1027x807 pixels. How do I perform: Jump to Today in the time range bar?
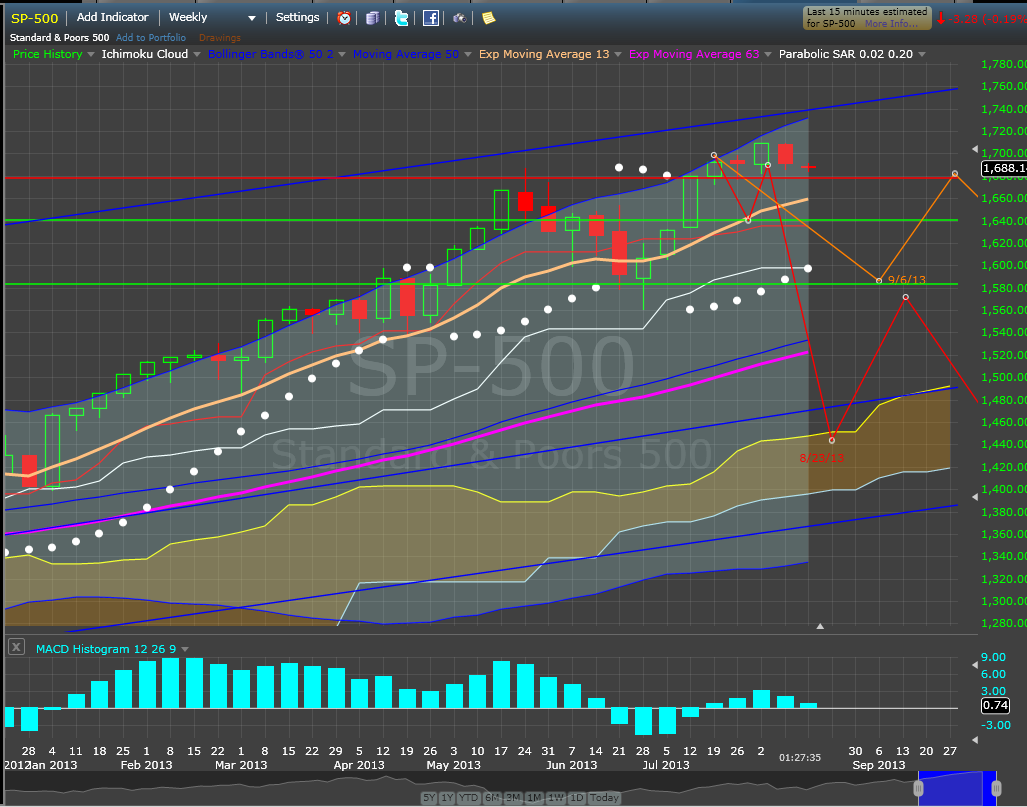pos(603,797)
